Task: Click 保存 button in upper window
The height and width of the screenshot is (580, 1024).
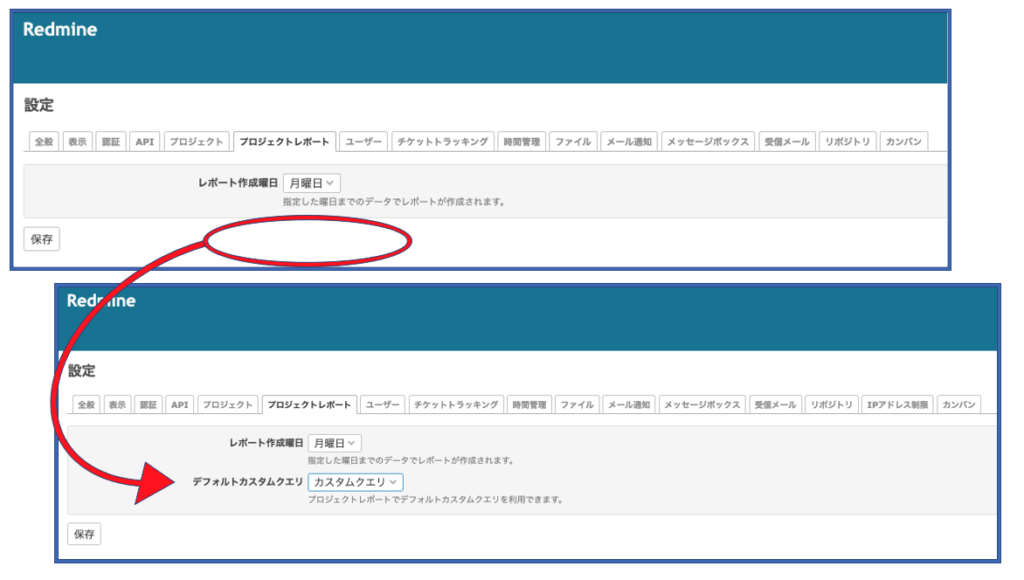Action: (x=42, y=239)
